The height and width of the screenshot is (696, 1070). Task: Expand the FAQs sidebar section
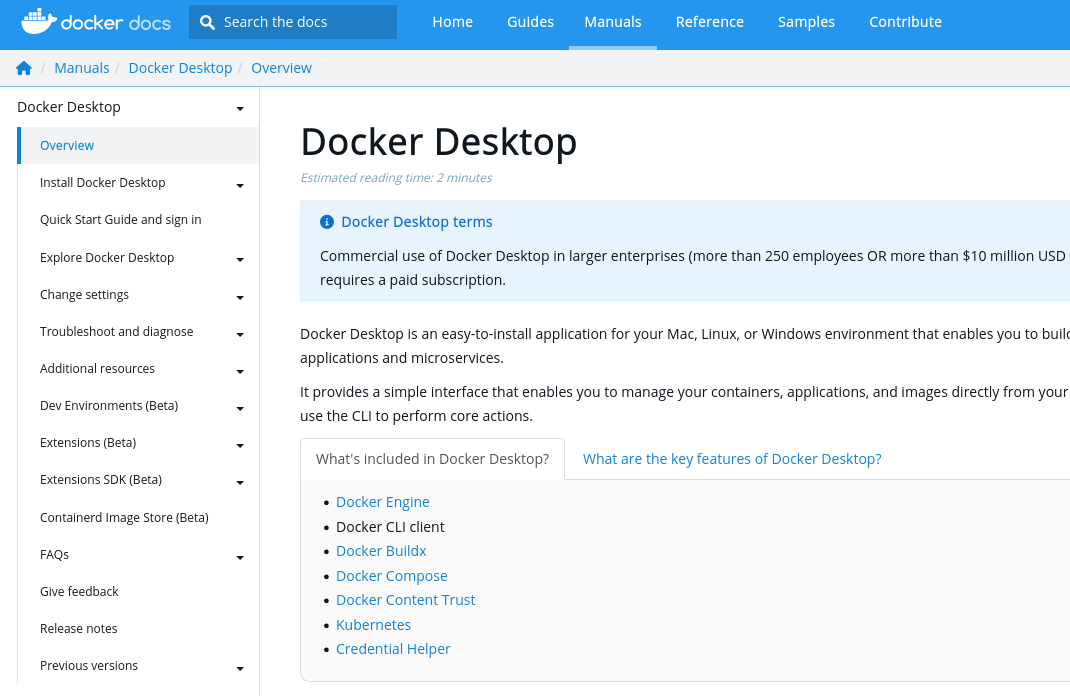click(240, 557)
